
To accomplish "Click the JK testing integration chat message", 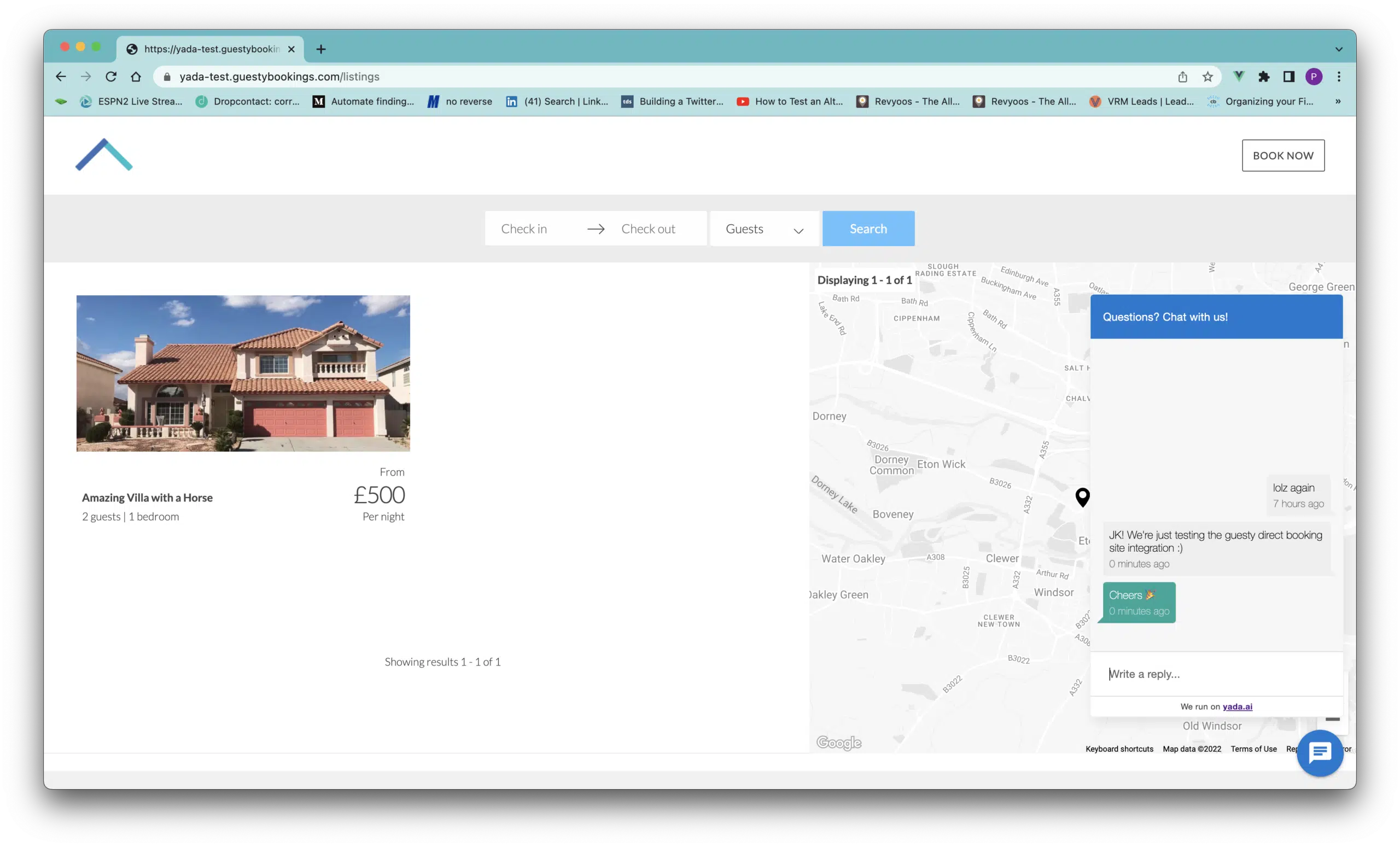I will pyautogui.click(x=1216, y=549).
